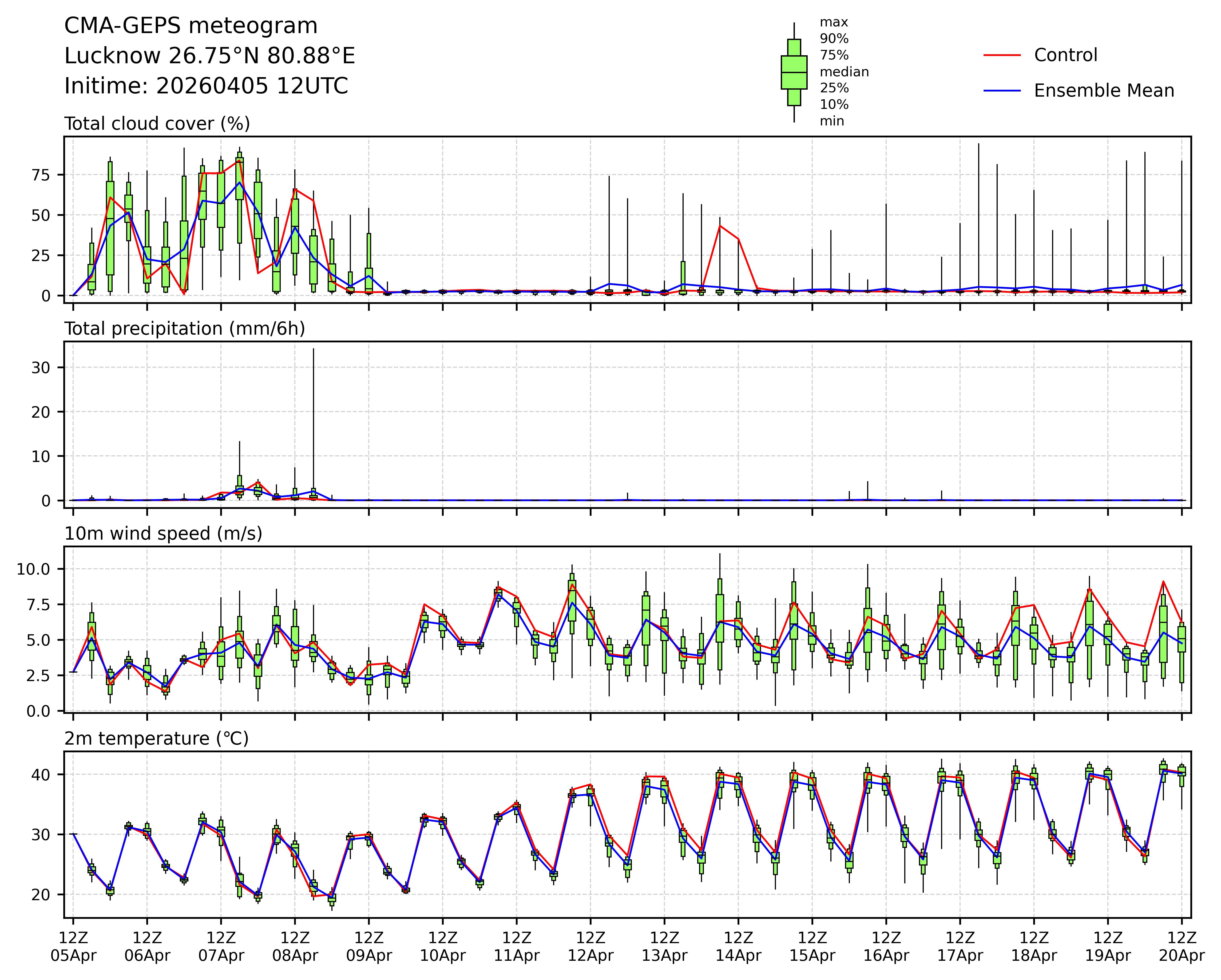Image resolution: width=1221 pixels, height=980 pixels.
Task: Click the Ensemble Mean legend label
Action: [x=1104, y=91]
